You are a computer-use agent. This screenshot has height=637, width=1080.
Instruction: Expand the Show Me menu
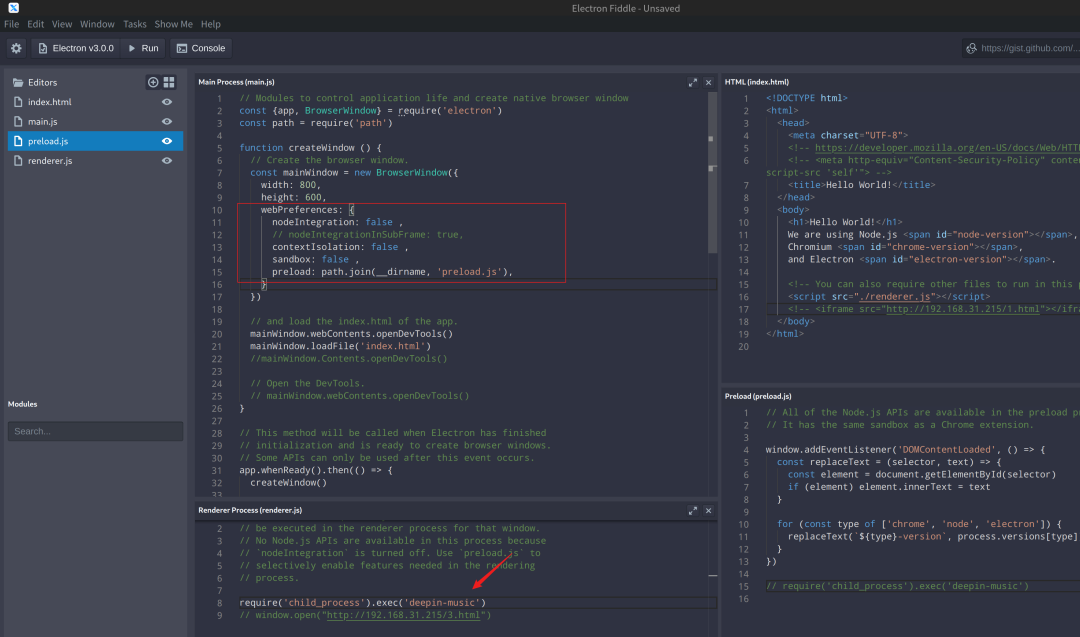pos(173,24)
